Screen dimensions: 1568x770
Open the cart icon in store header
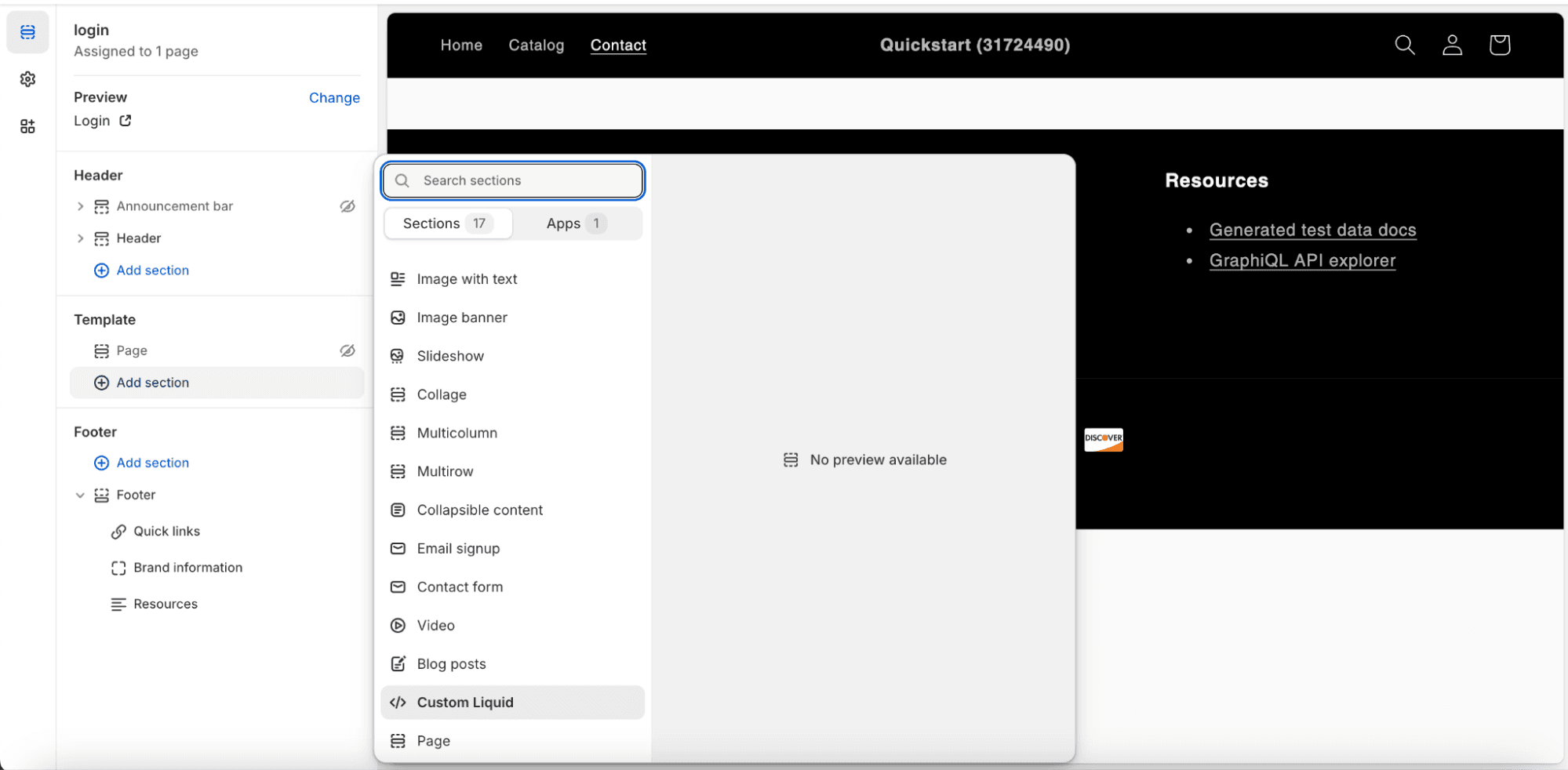coord(1499,45)
